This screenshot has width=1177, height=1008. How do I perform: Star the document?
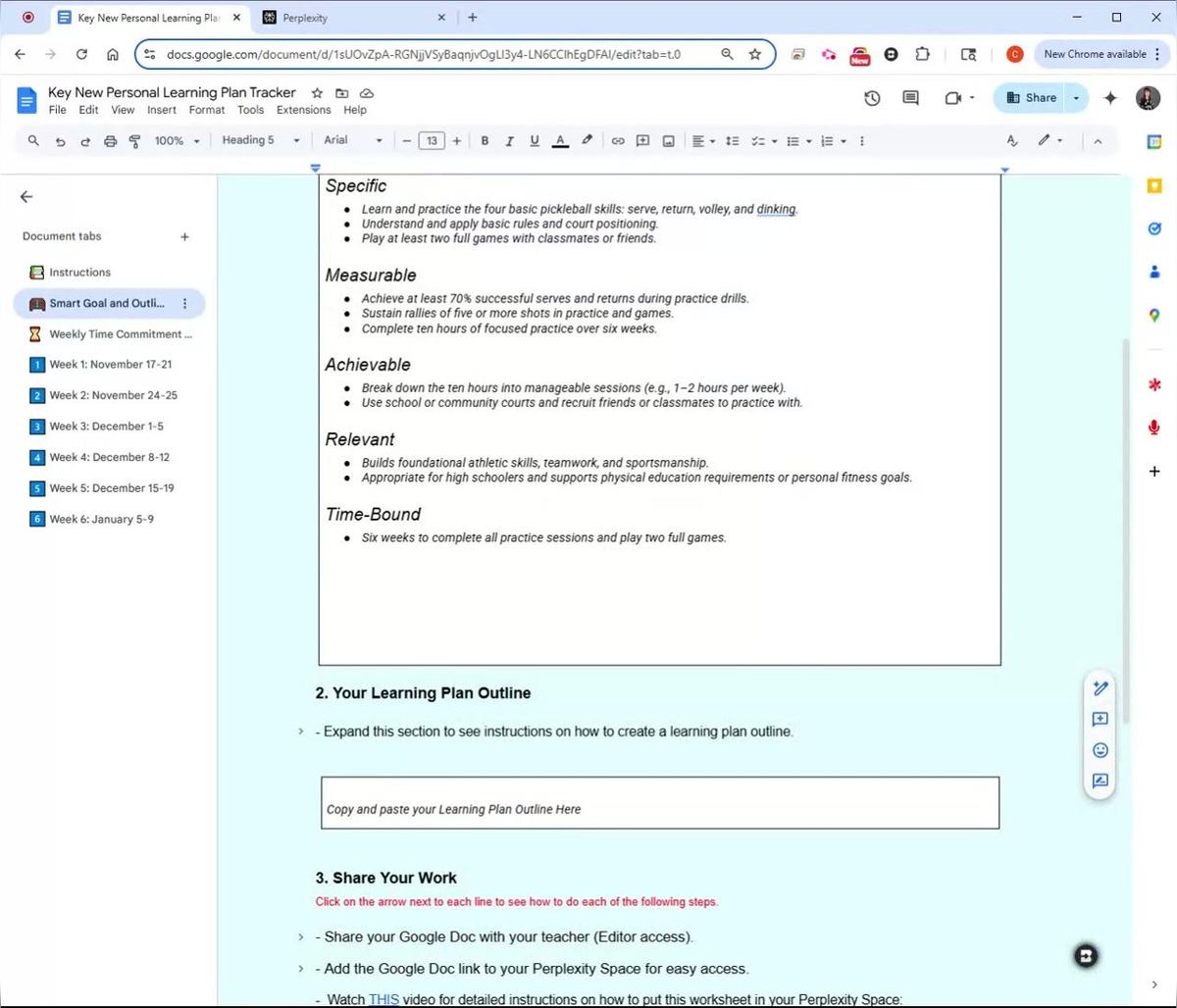(317, 93)
